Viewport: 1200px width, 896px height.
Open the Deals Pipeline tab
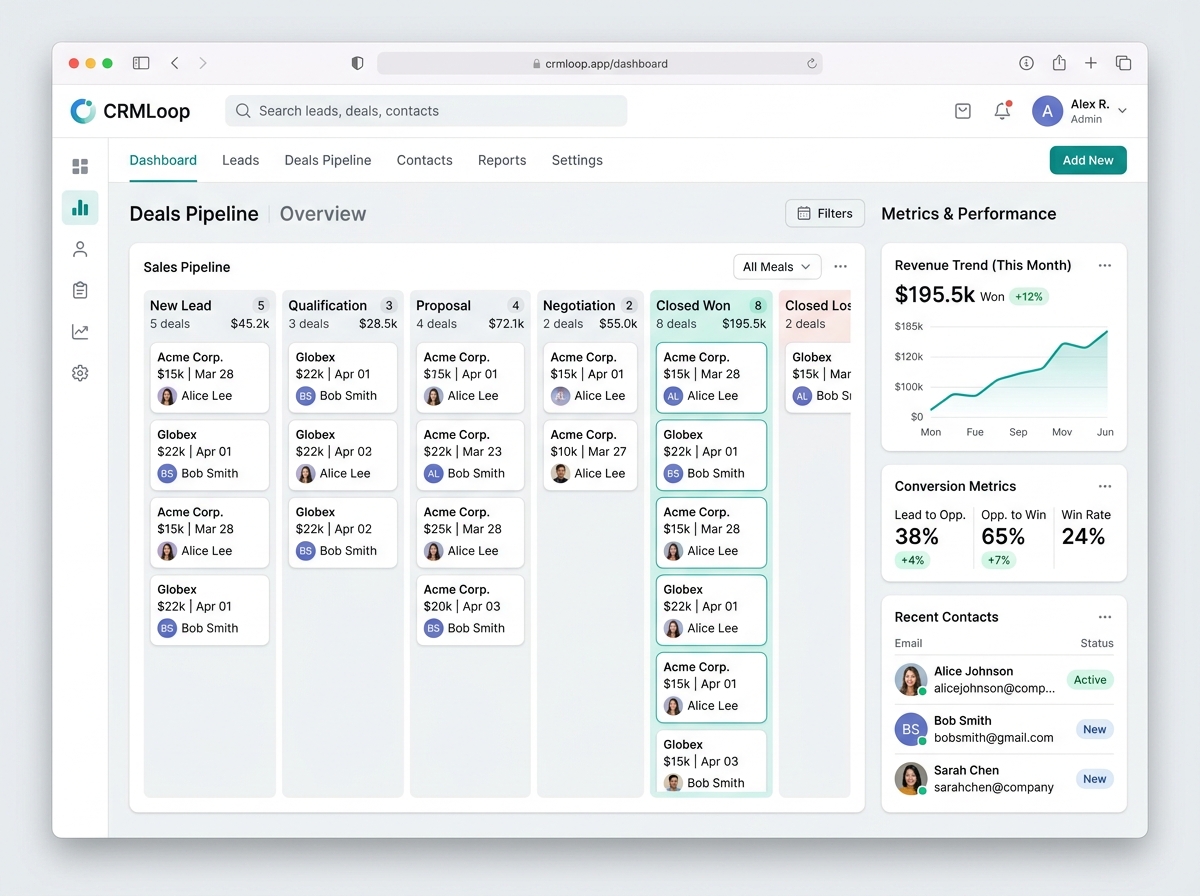328,160
